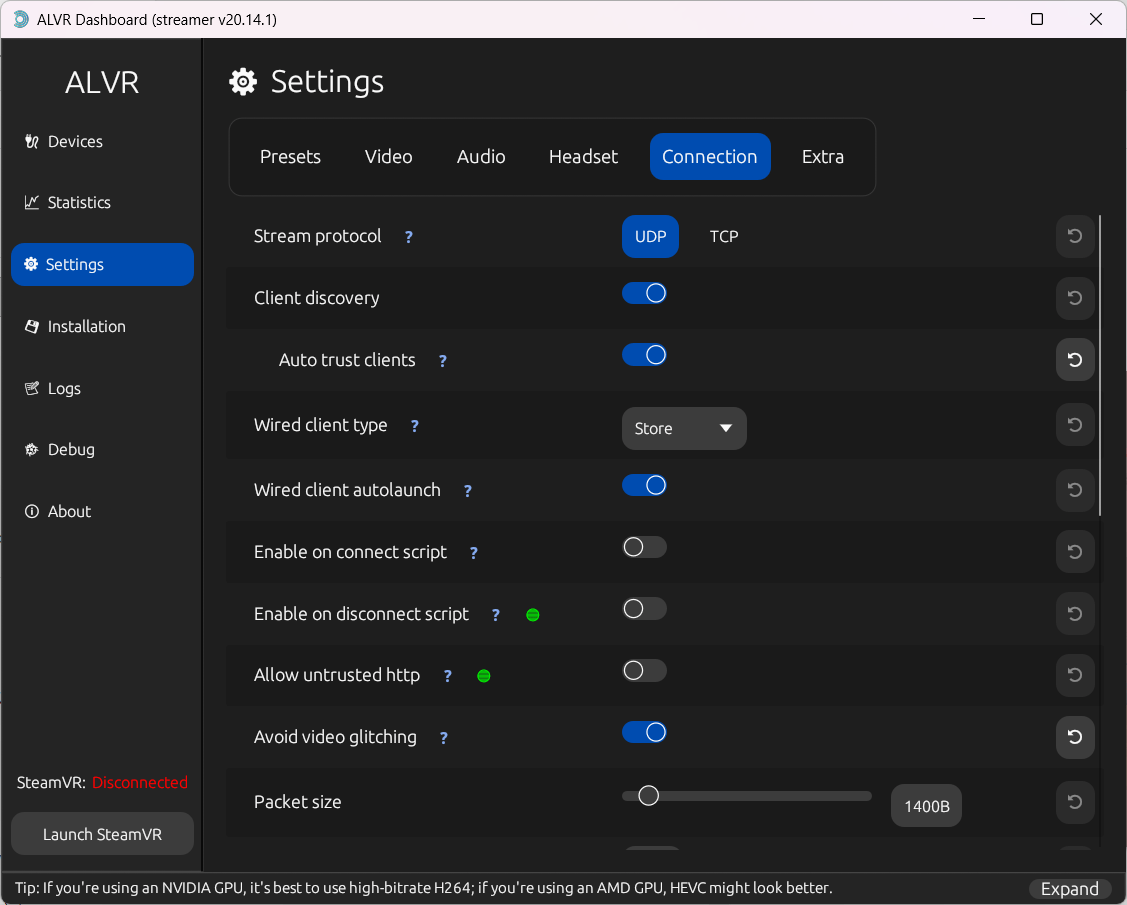Click help icon next to Stream protocol
The image size is (1127, 905).
pyautogui.click(x=408, y=237)
